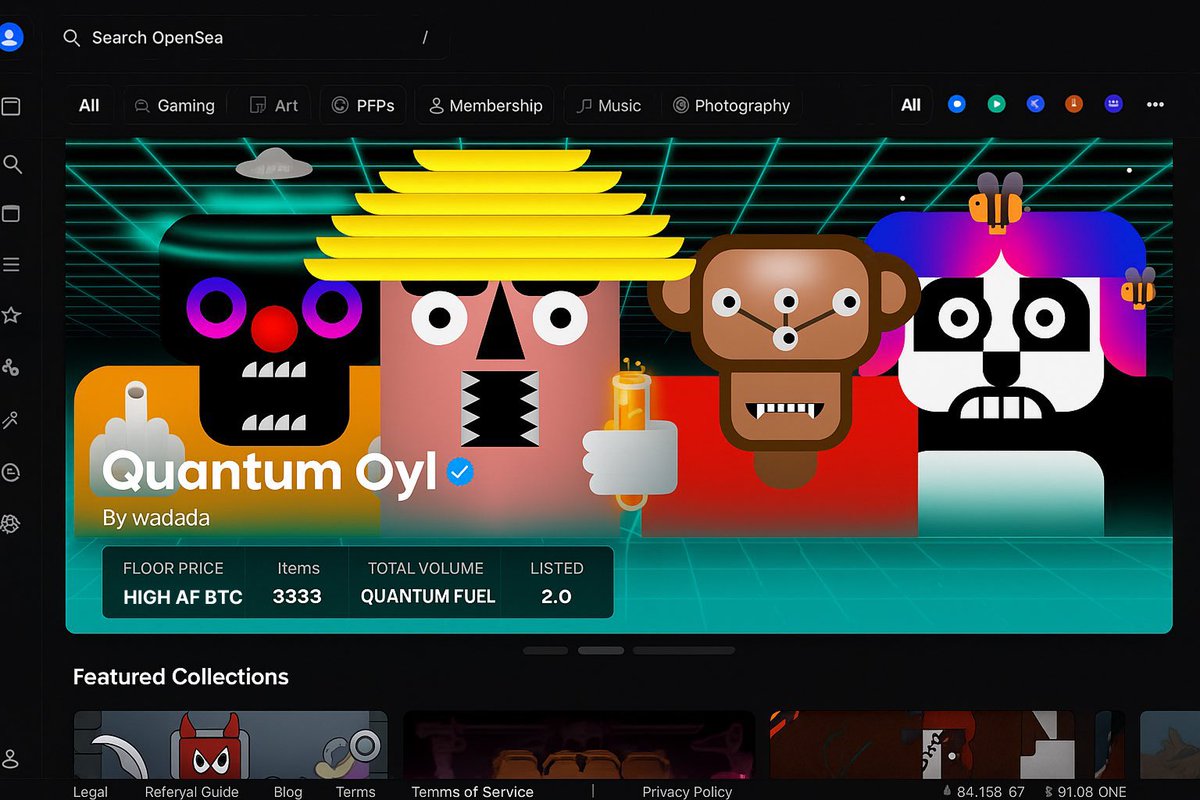Open the blue profile avatar at top left

(10, 38)
